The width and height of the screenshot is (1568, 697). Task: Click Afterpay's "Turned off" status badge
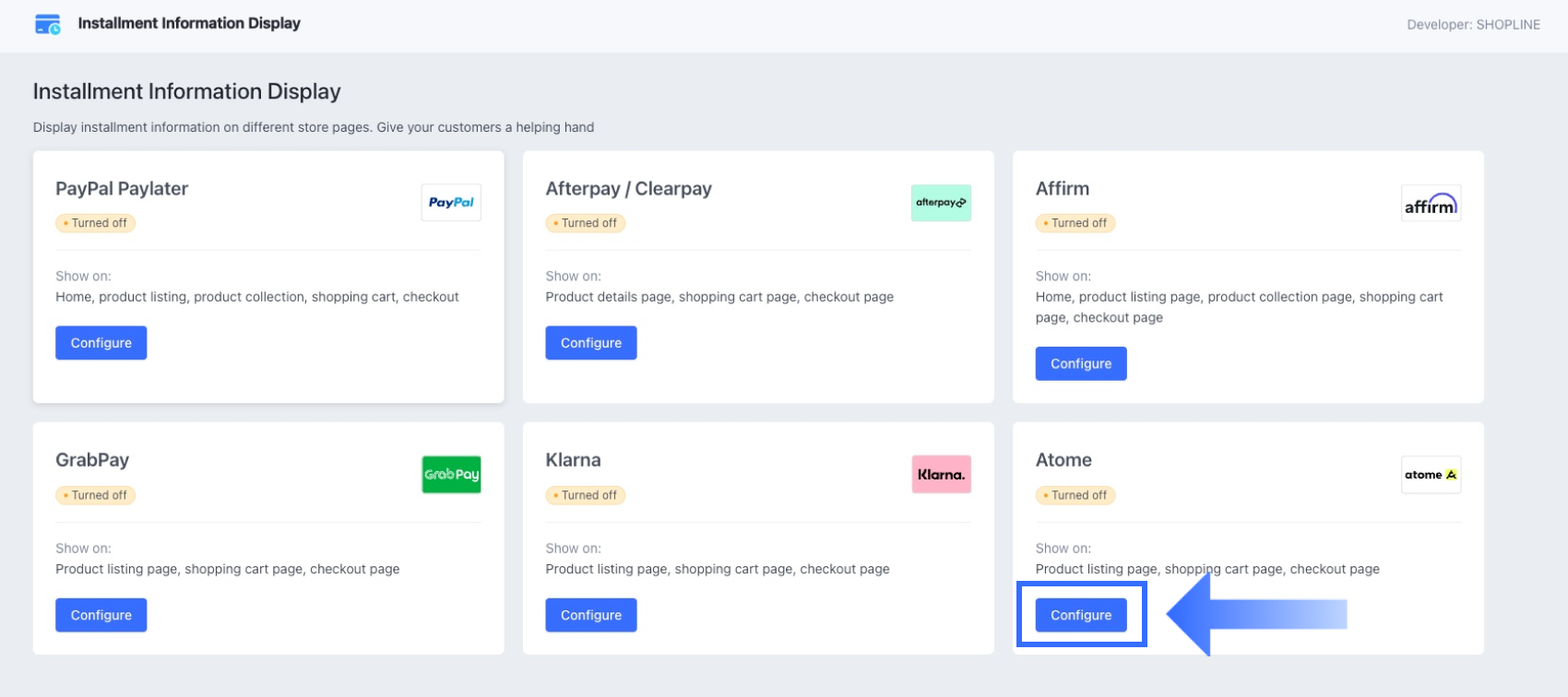(x=586, y=223)
